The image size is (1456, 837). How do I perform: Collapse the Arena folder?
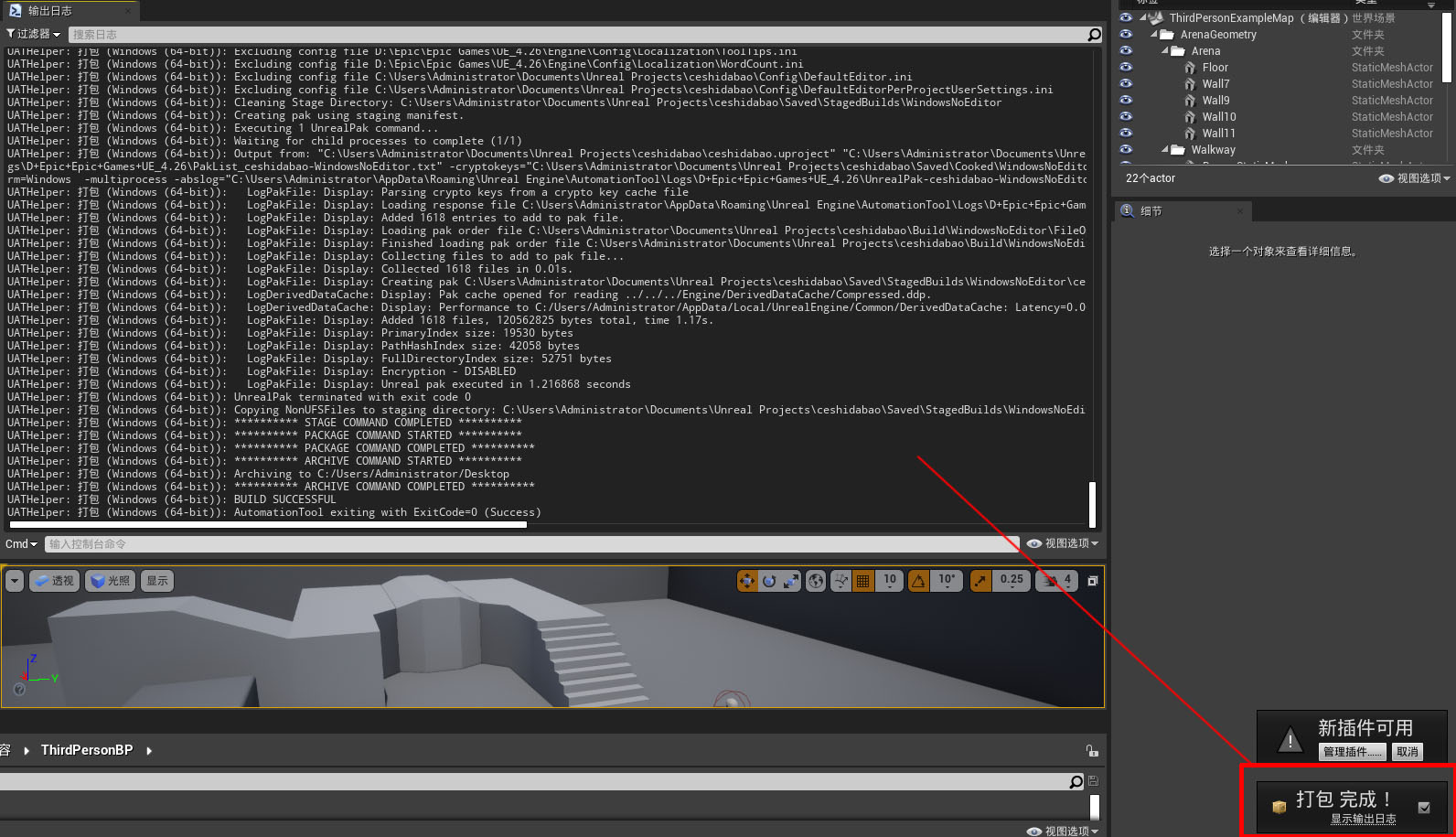click(1165, 50)
